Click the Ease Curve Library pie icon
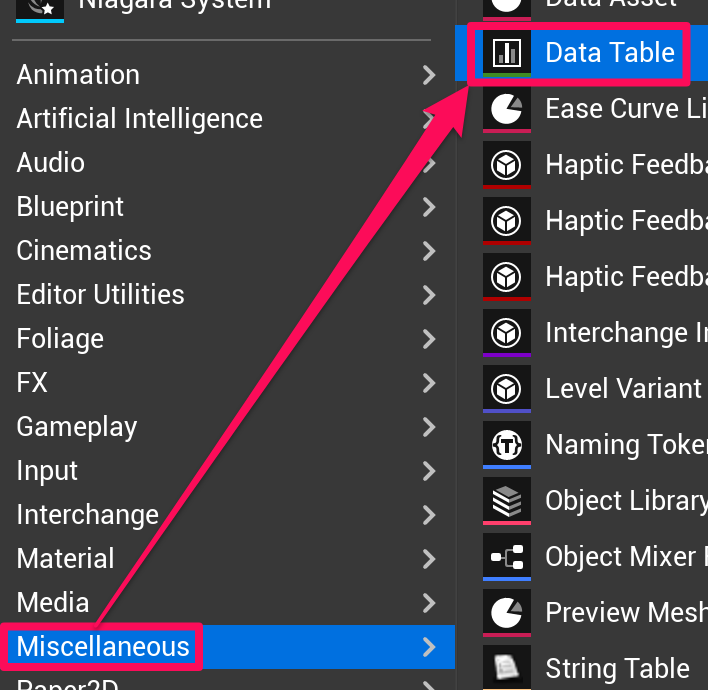Viewport: 708px width, 690px height. coord(507,108)
